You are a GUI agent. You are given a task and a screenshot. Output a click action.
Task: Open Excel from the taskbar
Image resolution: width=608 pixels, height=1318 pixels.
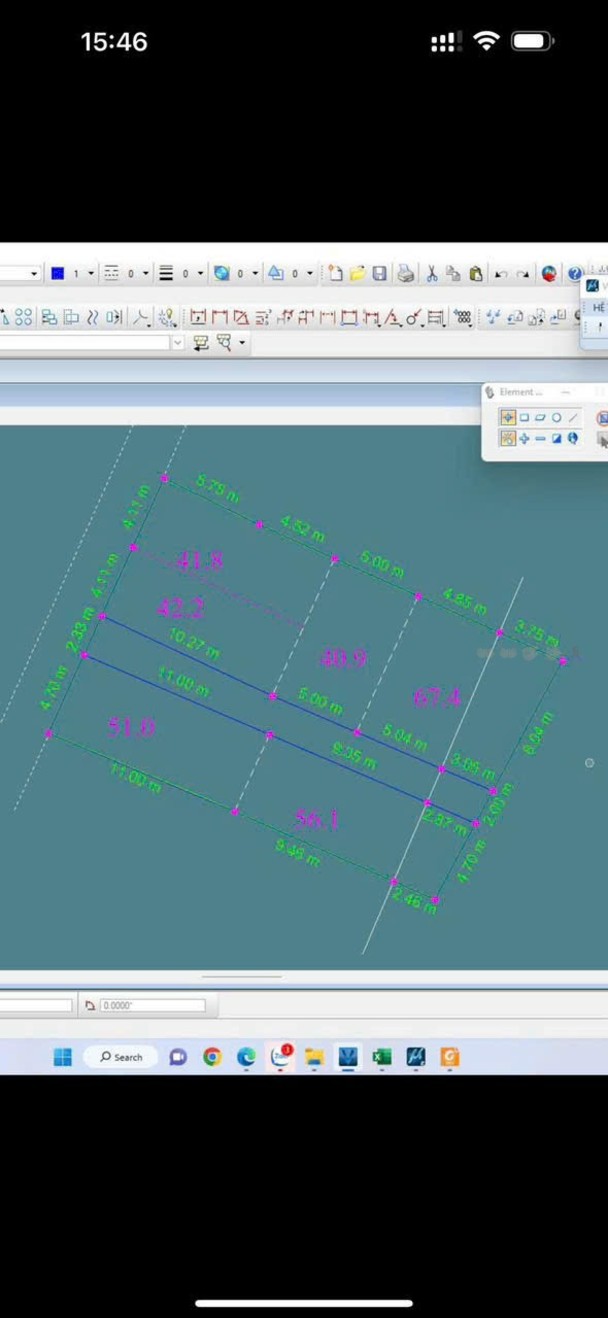(x=382, y=1057)
